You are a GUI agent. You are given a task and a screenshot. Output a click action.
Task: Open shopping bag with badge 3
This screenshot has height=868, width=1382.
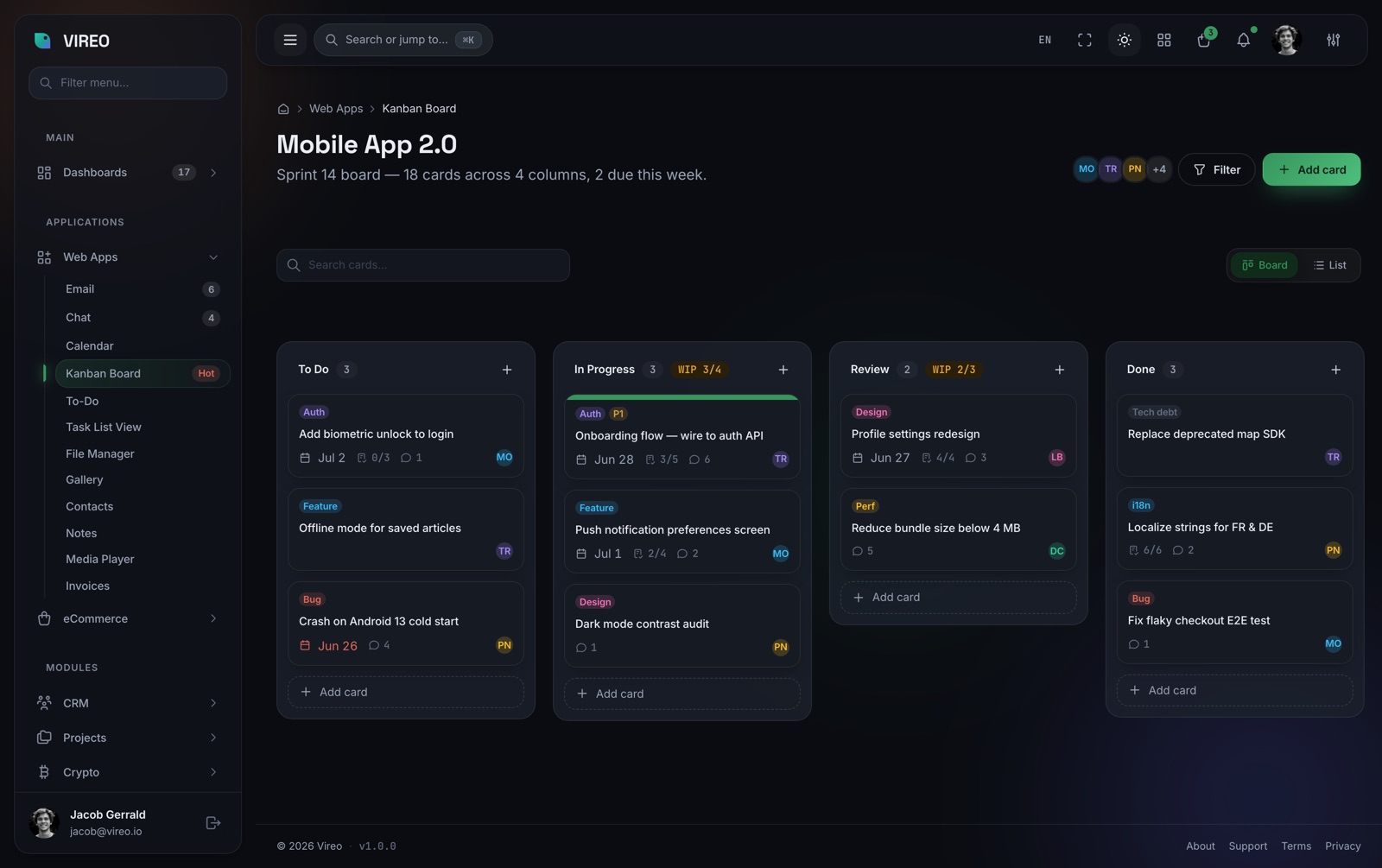(x=1204, y=40)
